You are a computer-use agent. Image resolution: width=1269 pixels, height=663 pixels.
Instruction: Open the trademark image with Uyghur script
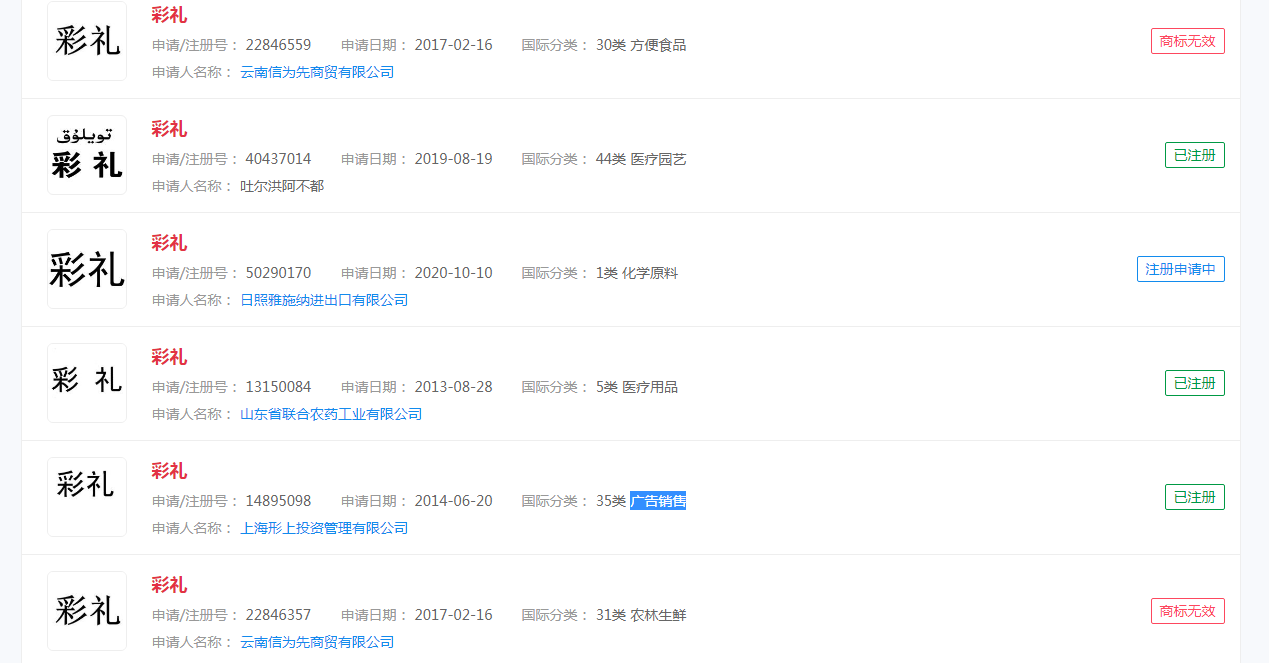click(x=87, y=155)
